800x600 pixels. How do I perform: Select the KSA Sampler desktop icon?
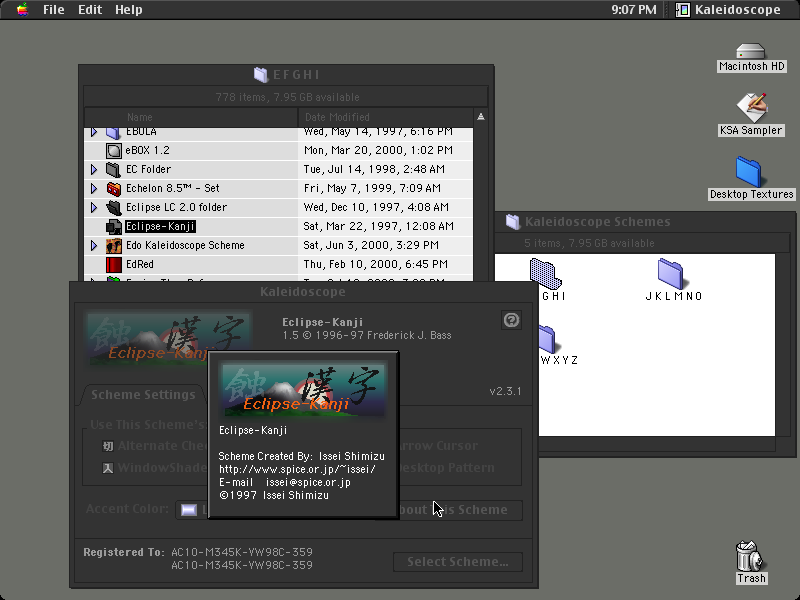751,114
